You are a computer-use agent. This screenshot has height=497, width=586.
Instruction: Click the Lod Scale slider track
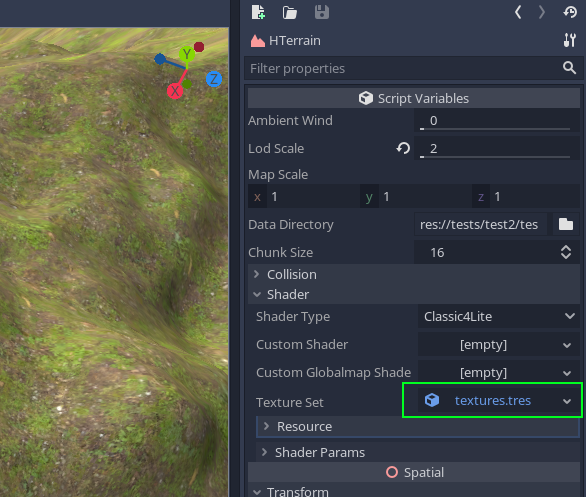[x=495, y=157]
